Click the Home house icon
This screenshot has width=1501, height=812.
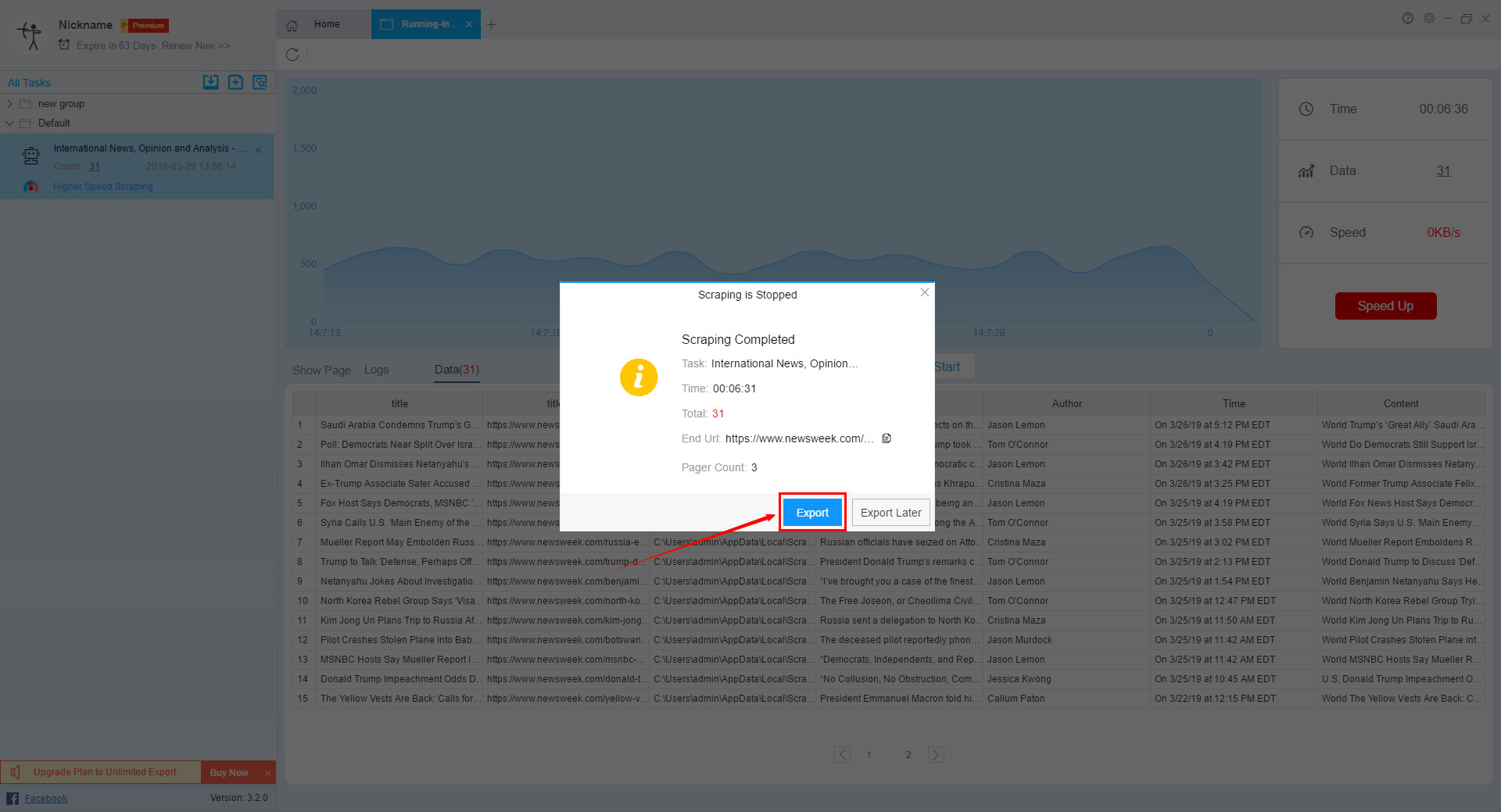[x=292, y=25]
